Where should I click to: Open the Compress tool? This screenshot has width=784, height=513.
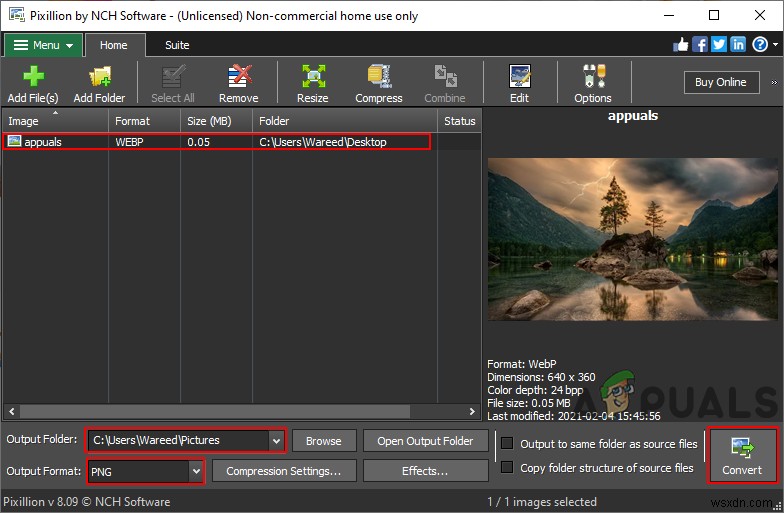pyautogui.click(x=379, y=76)
